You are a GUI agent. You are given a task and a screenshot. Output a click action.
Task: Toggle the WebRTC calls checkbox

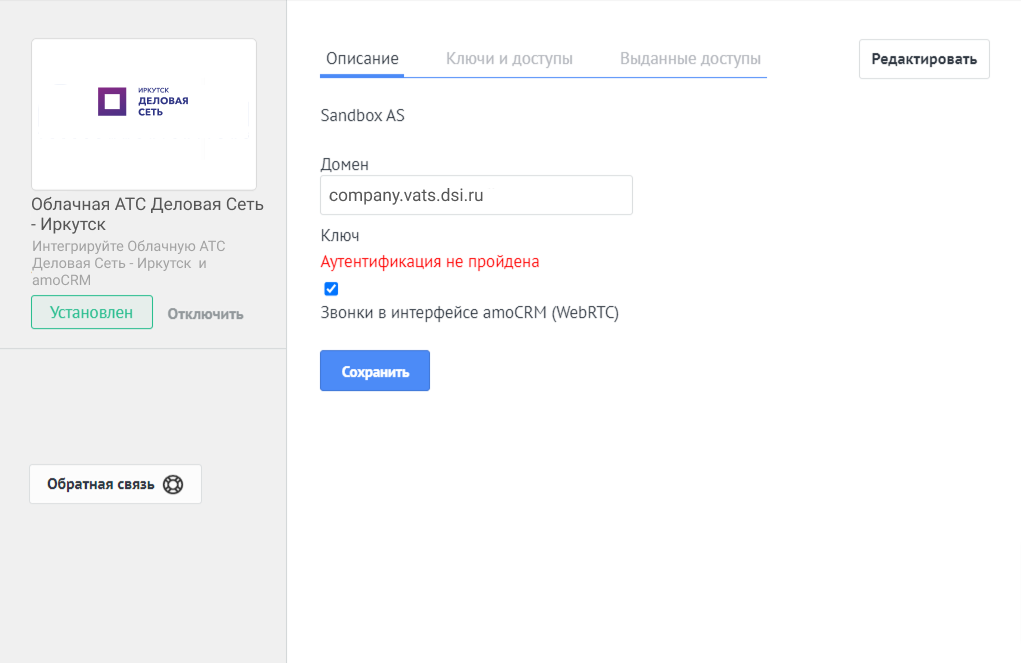[332, 289]
